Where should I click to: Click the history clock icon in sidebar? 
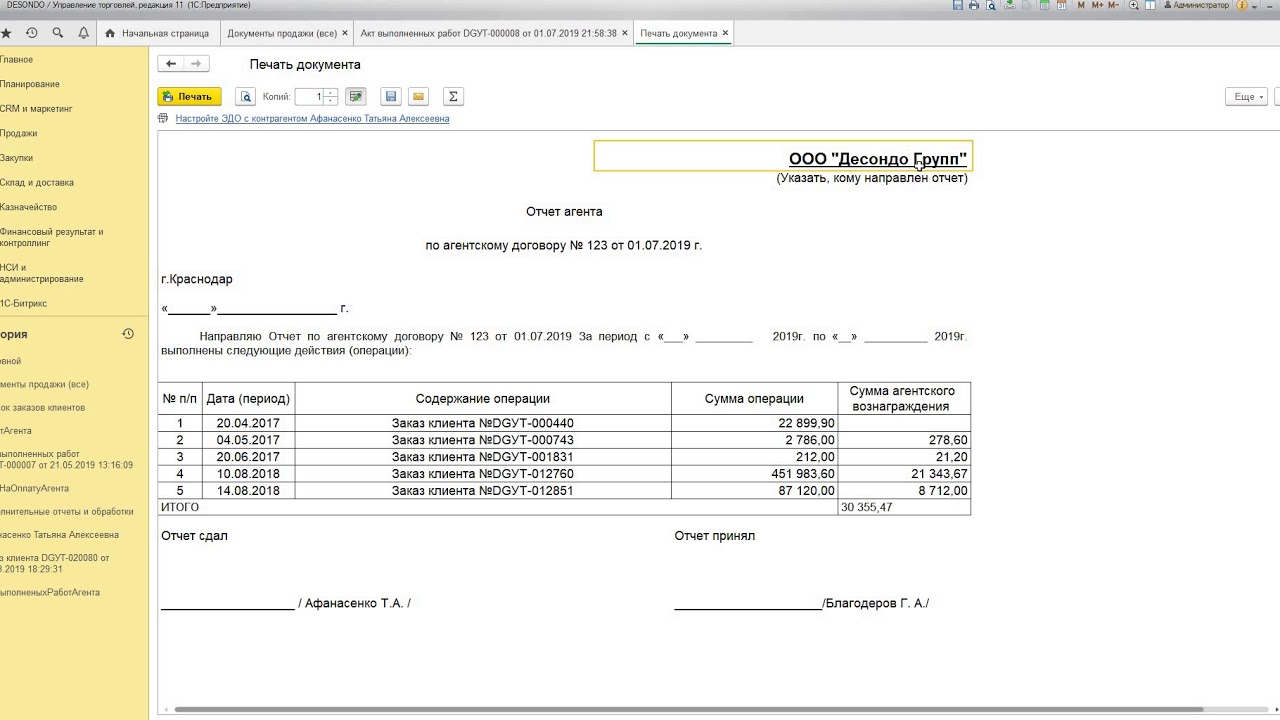coord(128,334)
